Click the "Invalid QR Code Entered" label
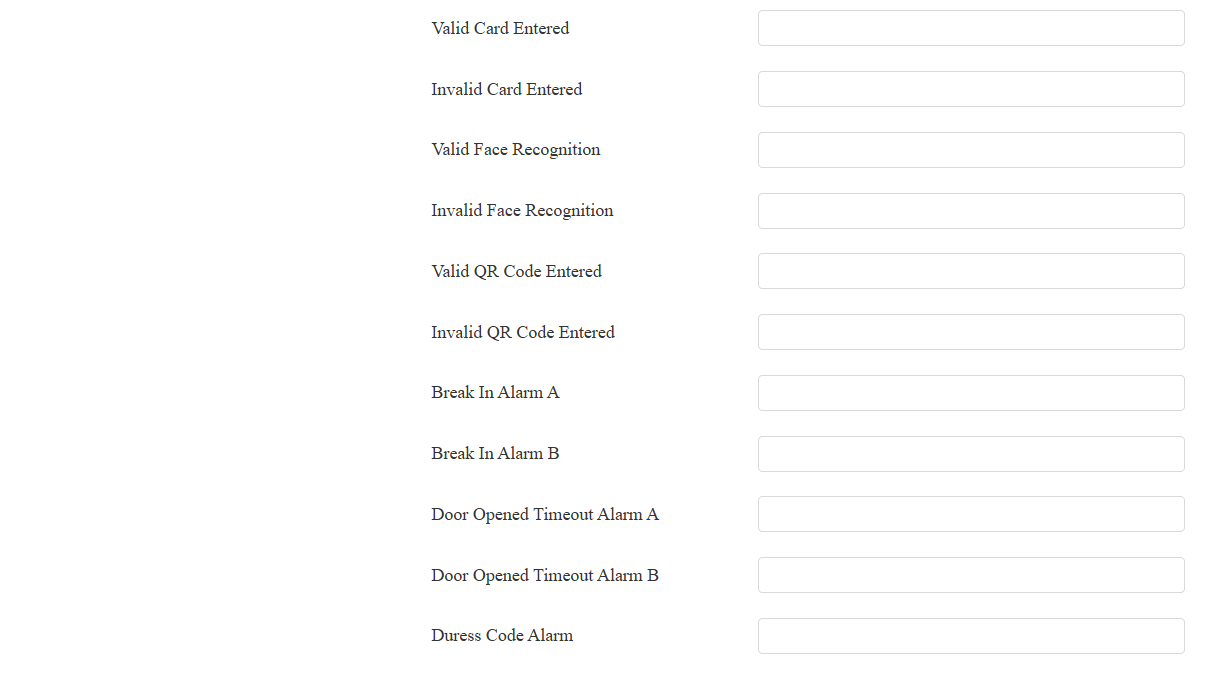 [x=523, y=332]
